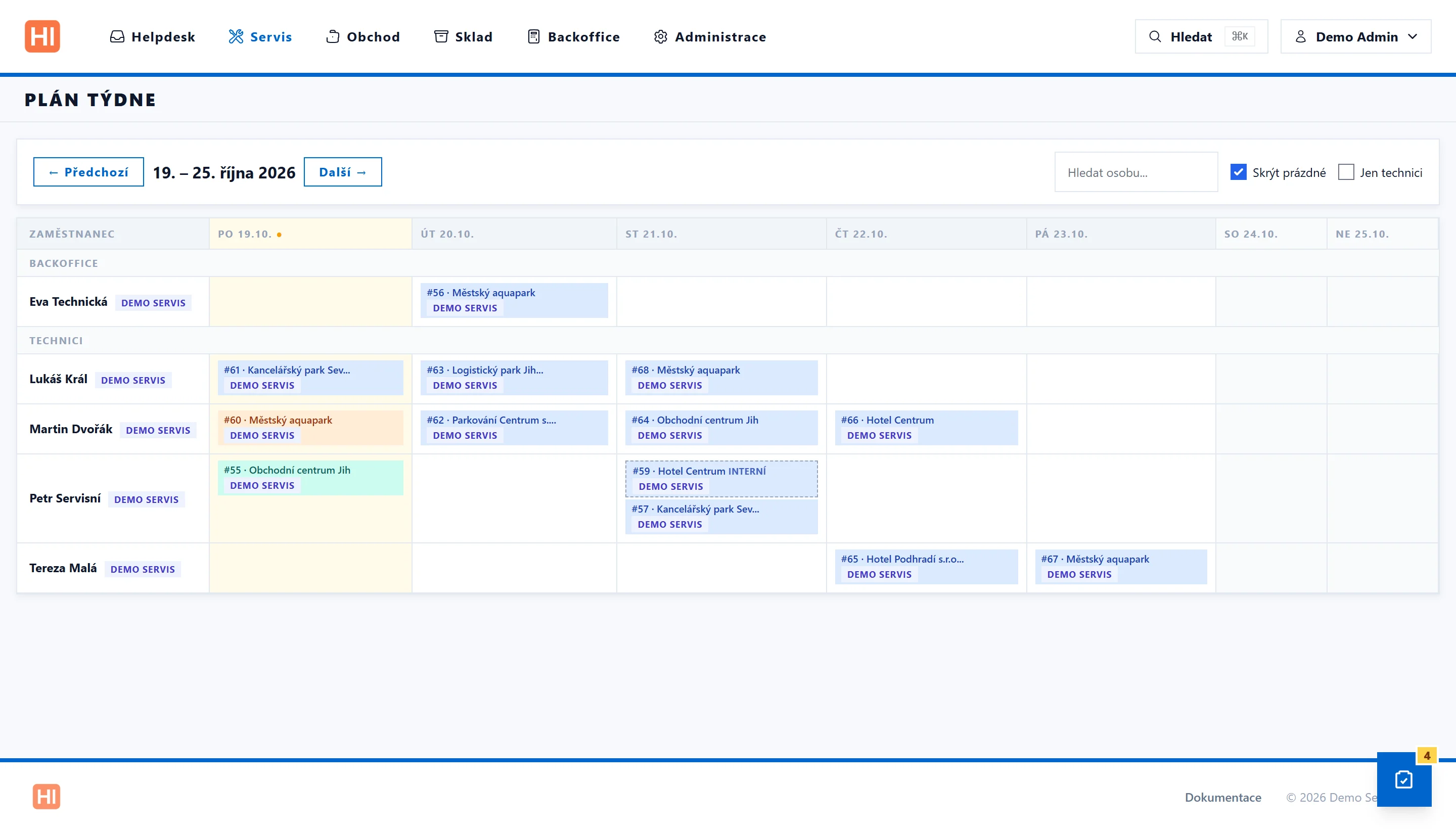Open the orange job #60 Městský aquapark
The width and height of the screenshot is (1456, 831).
point(310,428)
